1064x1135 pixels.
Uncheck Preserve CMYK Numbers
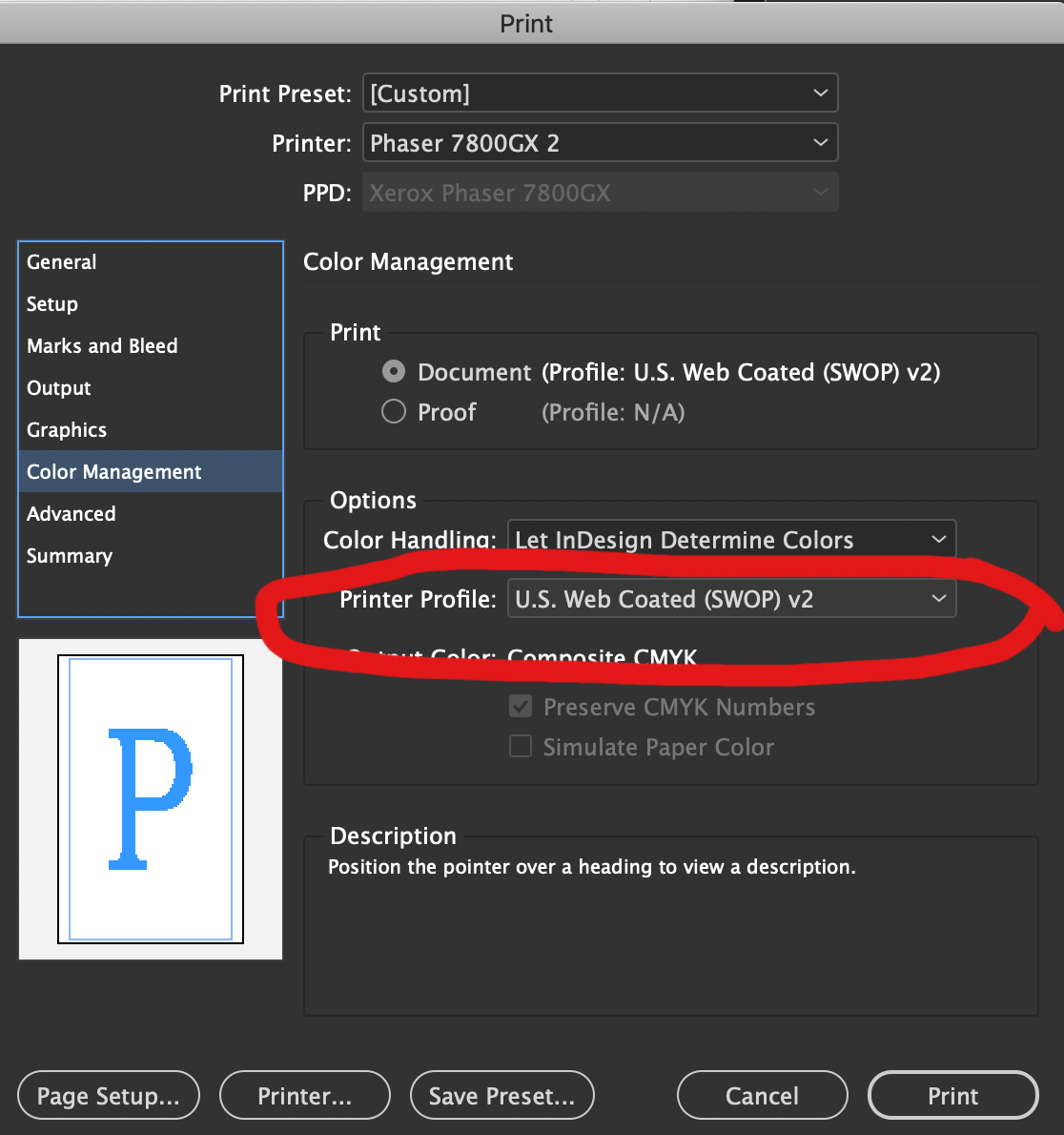click(x=521, y=706)
